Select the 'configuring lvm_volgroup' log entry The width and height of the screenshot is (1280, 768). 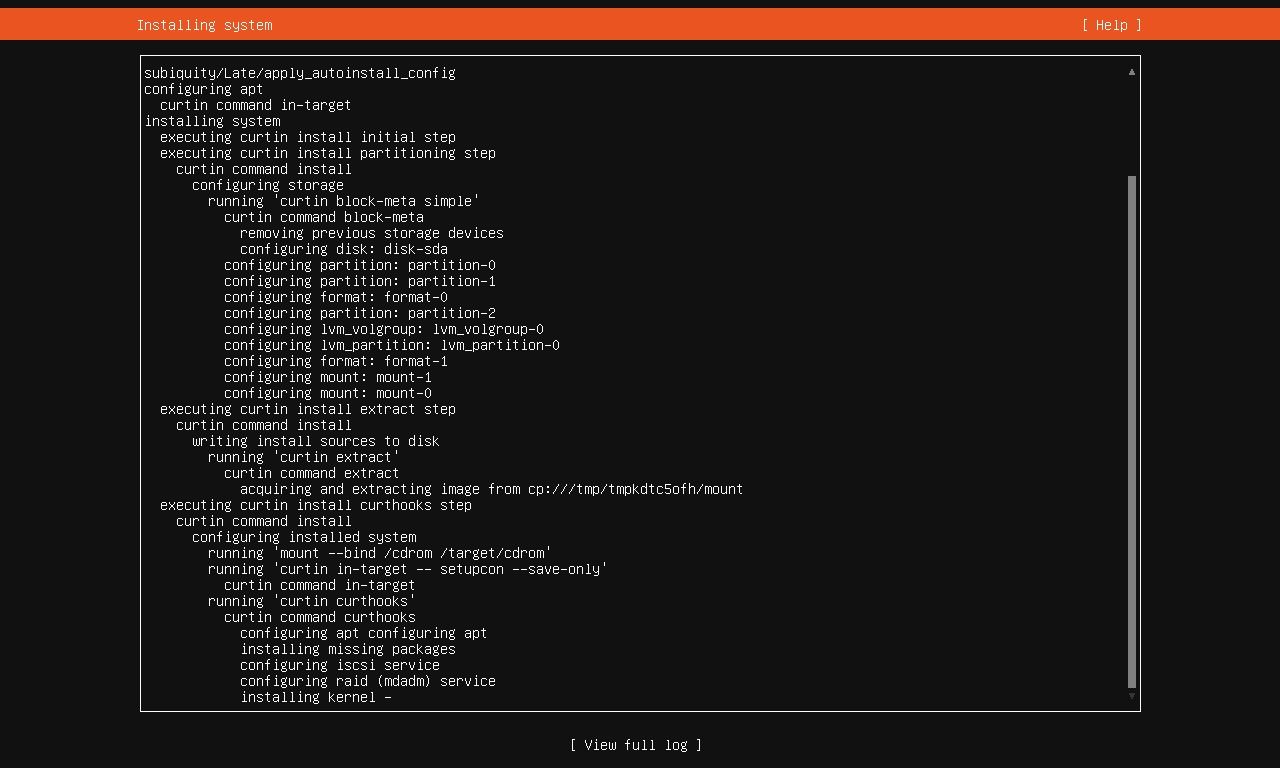(x=383, y=329)
